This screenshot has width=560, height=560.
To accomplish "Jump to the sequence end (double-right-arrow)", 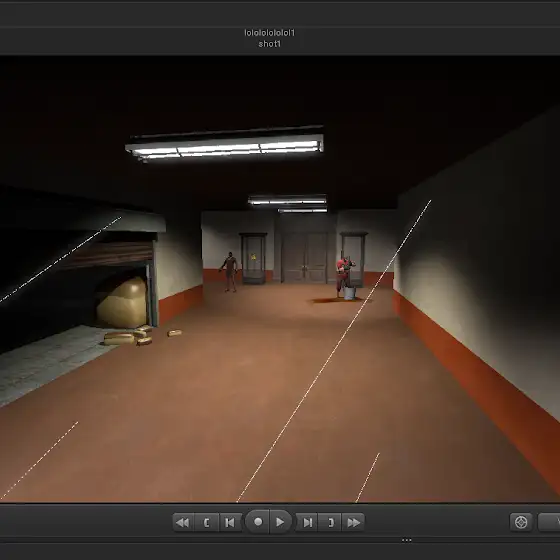I will [353, 522].
